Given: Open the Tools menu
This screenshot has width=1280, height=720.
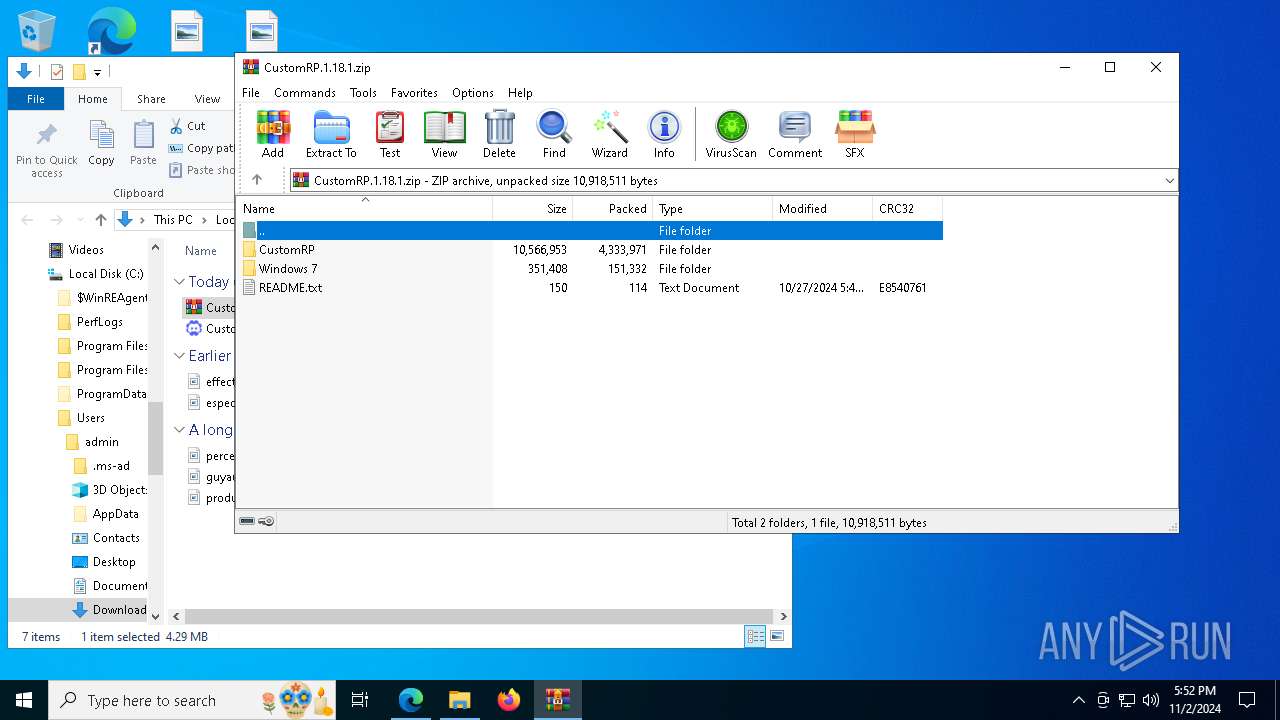Looking at the screenshot, I should pyautogui.click(x=363, y=93).
